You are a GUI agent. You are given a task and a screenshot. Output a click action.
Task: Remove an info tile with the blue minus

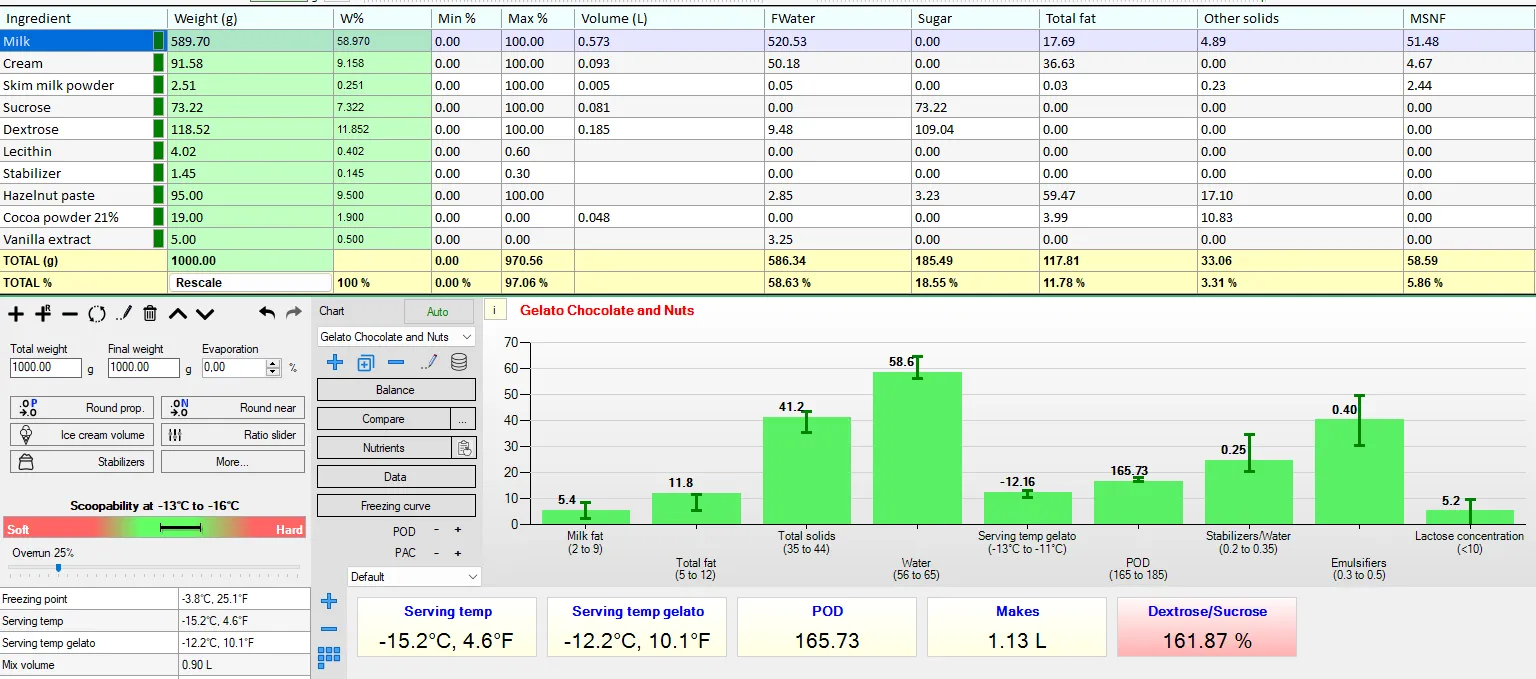pos(328,630)
